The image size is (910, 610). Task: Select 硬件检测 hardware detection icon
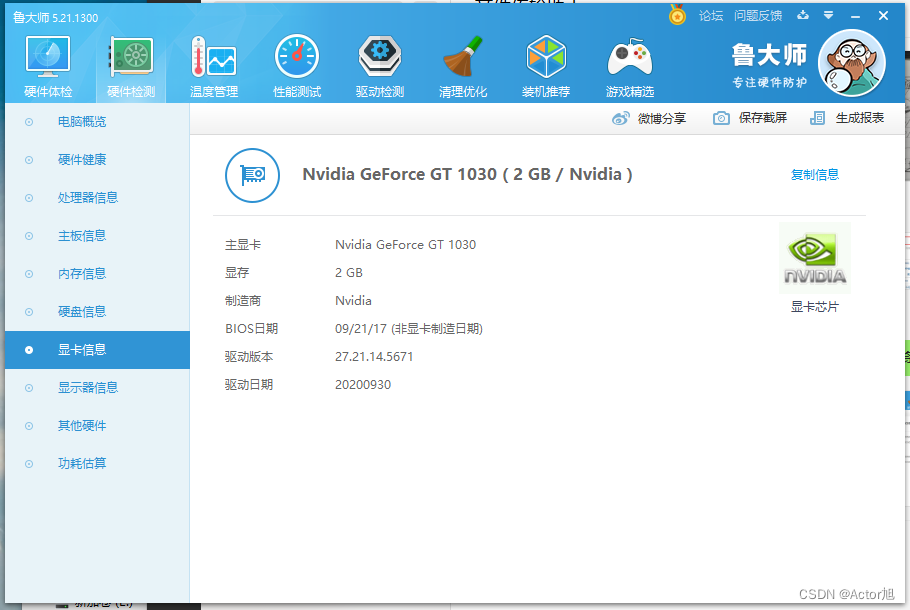click(x=131, y=57)
